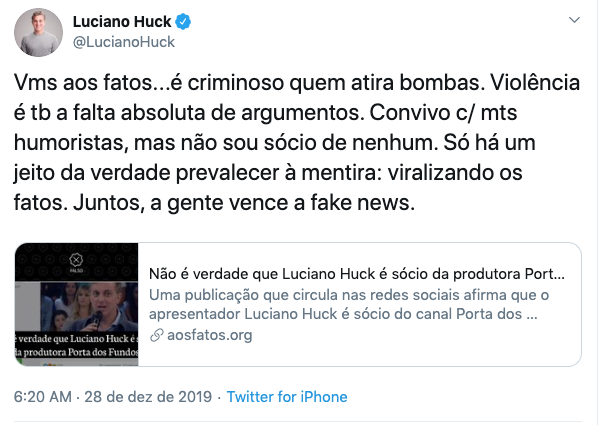This screenshot has width=609, height=425.
Task: Open the tweet options chevron menu
Action: coord(573,20)
